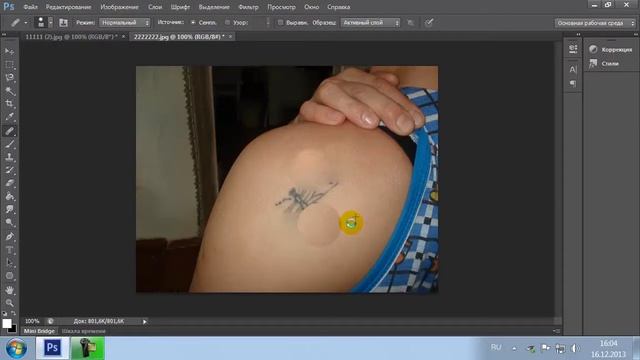The height and width of the screenshot is (360, 640).
Task: Open the Просмотр menu
Action: tap(281, 7)
